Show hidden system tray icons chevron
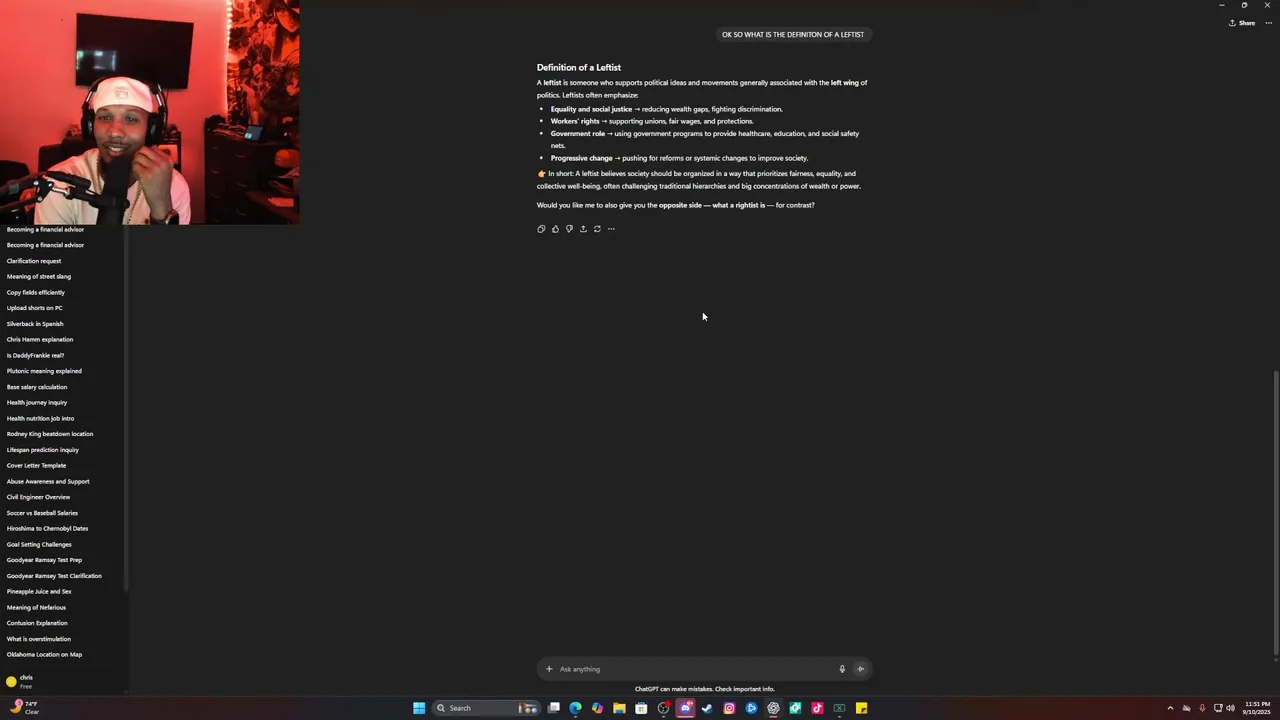This screenshot has width=1280, height=720. [1170, 708]
